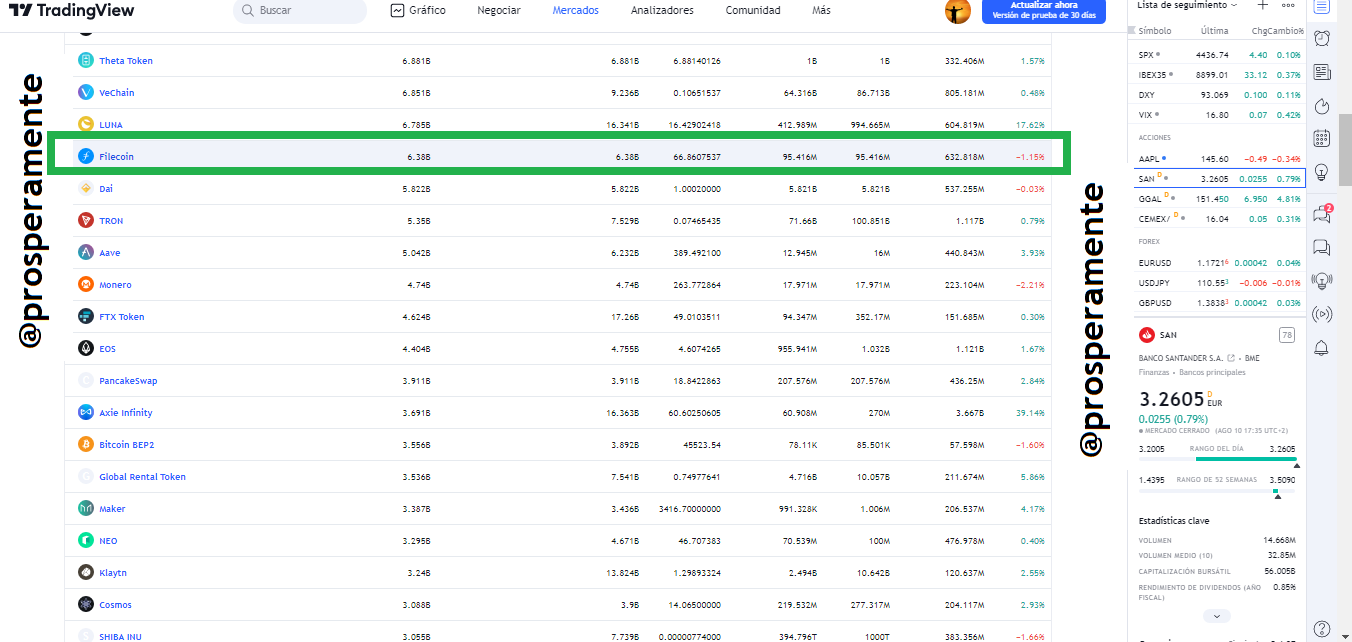The image size is (1352, 642).
Task: Open the Ideas lightbulb icon
Action: tap(1321, 171)
